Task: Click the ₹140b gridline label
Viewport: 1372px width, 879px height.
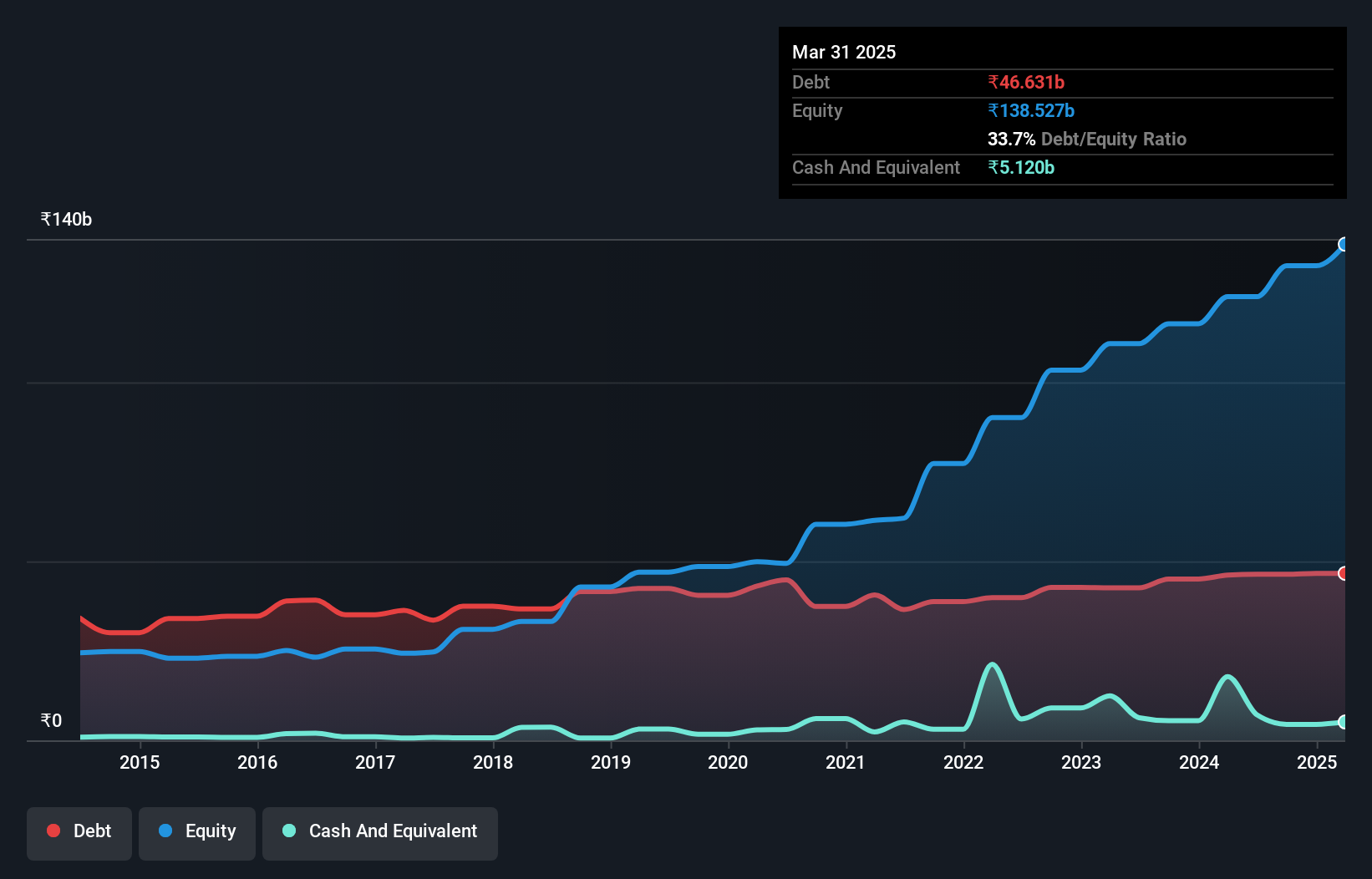Action: 64,219
